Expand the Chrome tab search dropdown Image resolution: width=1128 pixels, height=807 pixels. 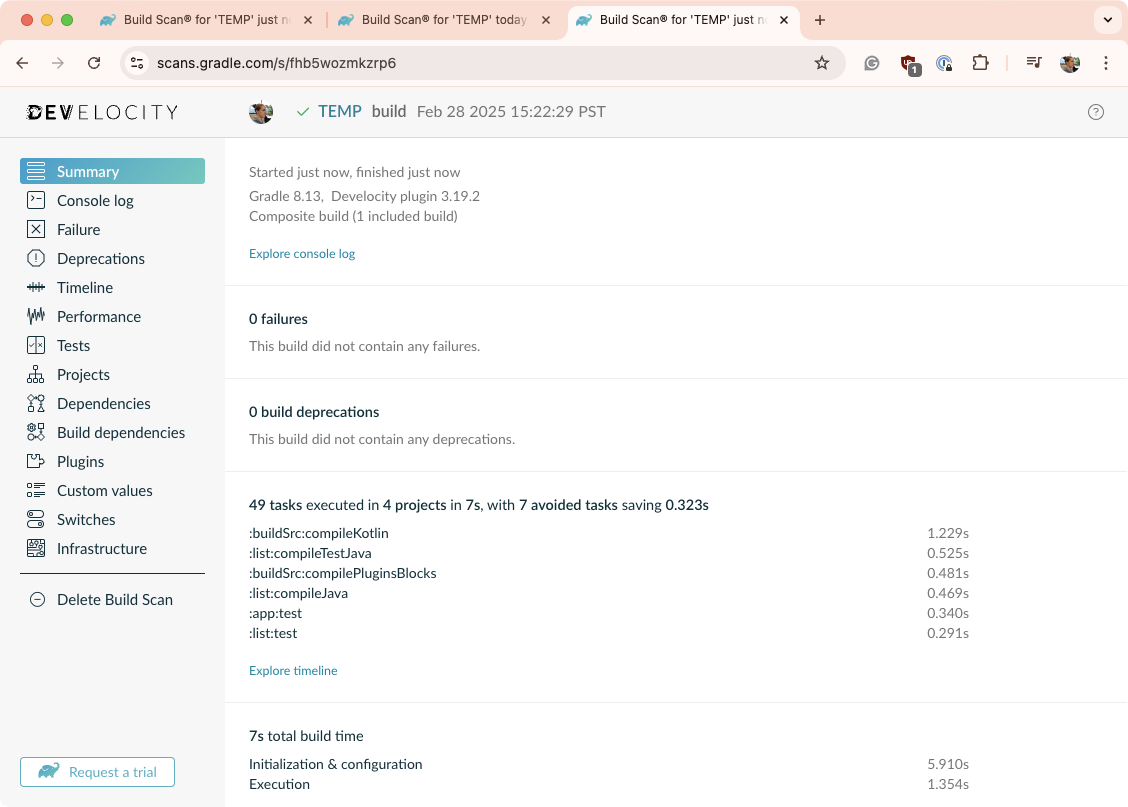pyautogui.click(x=1107, y=20)
